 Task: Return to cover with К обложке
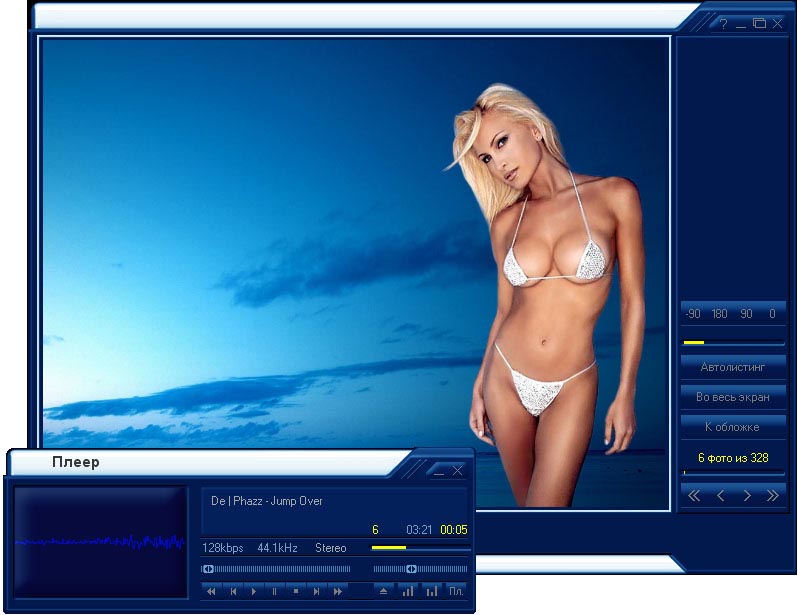click(x=733, y=427)
